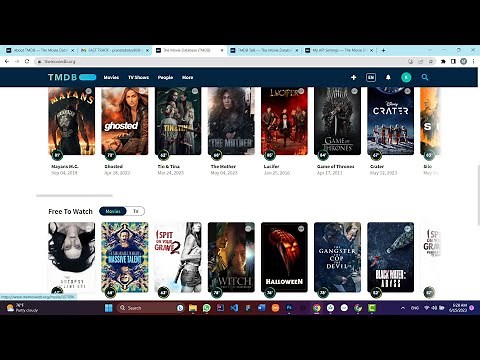Click the Lucifer title link
The width and height of the screenshot is (480, 360).
coord(272,166)
